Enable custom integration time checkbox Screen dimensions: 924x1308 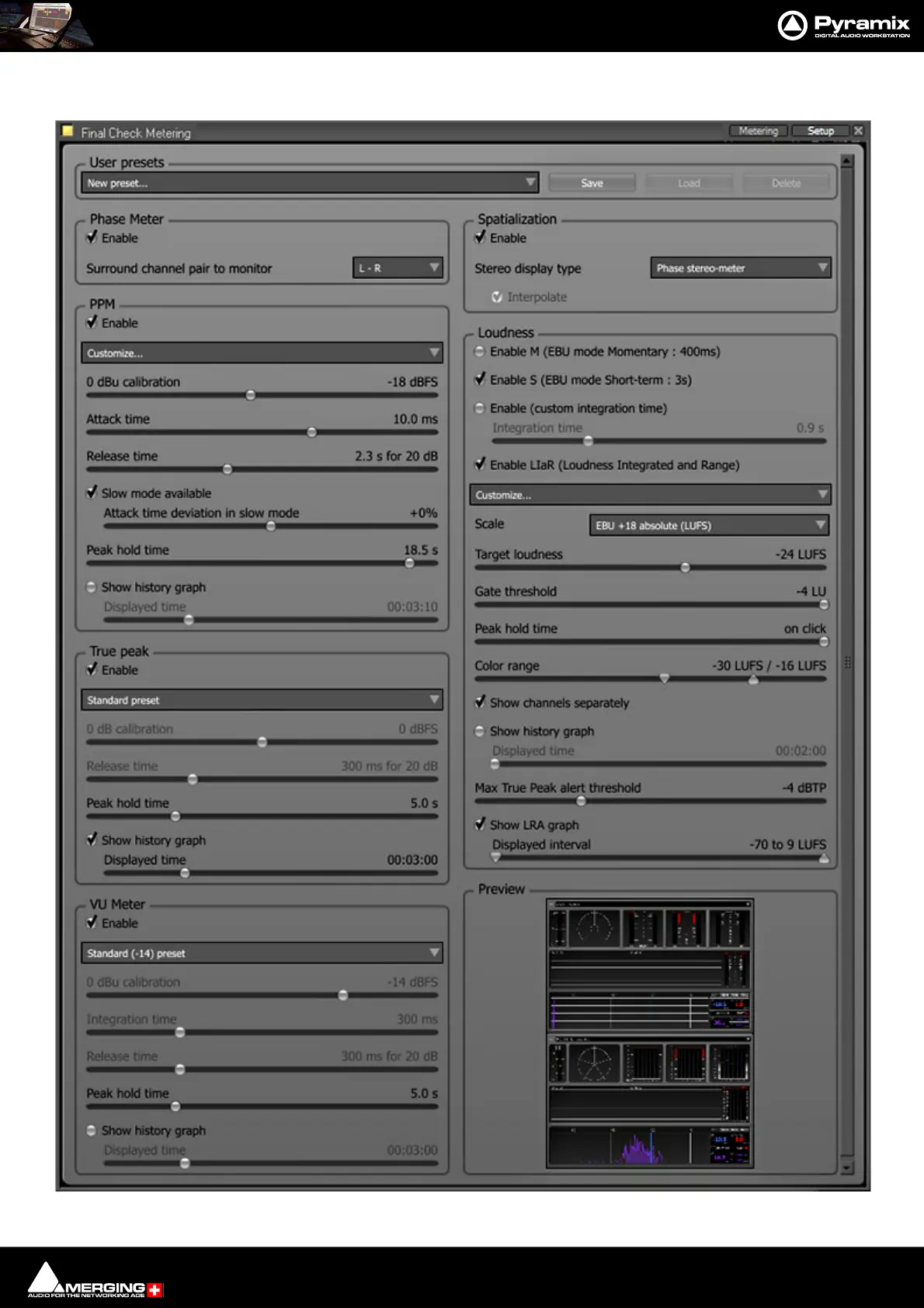(x=480, y=408)
